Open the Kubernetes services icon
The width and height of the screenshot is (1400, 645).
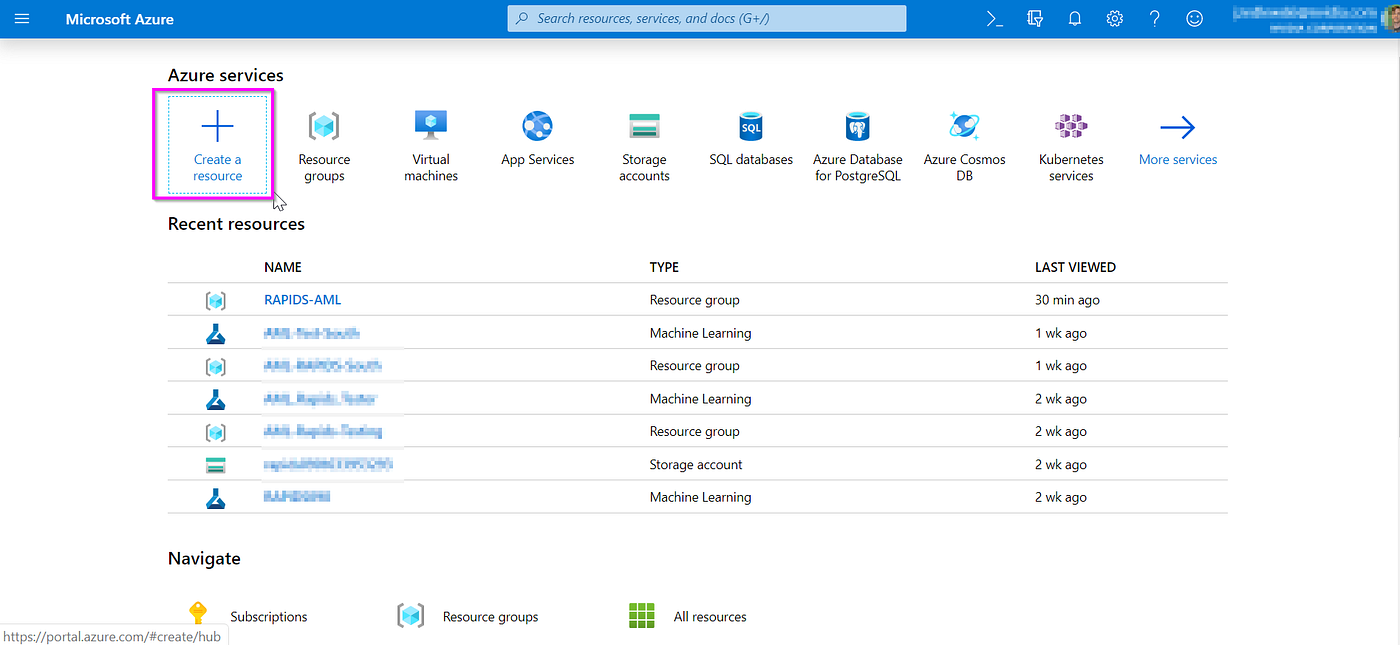tap(1071, 126)
